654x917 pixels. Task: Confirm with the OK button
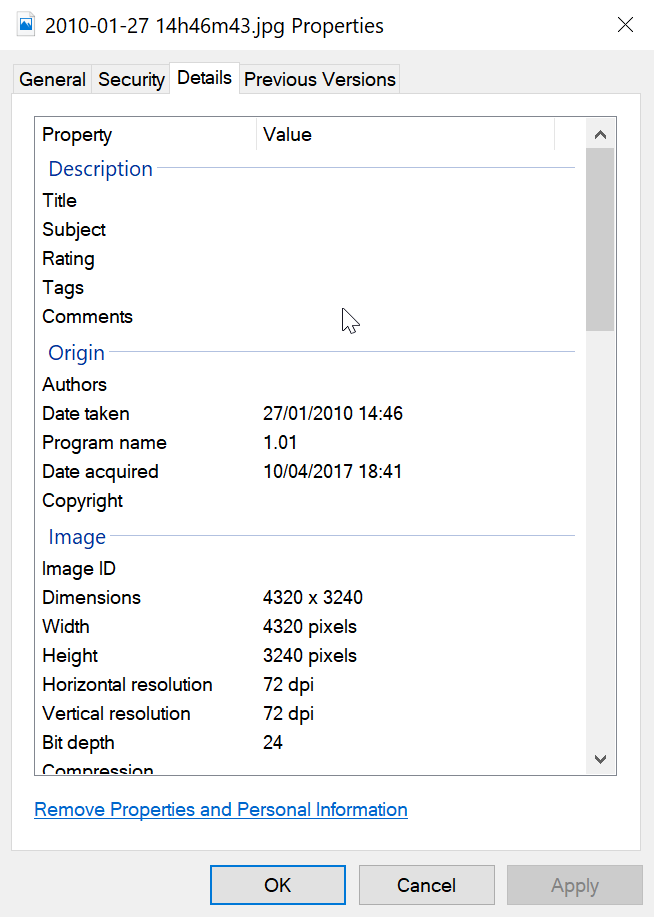[x=278, y=885]
